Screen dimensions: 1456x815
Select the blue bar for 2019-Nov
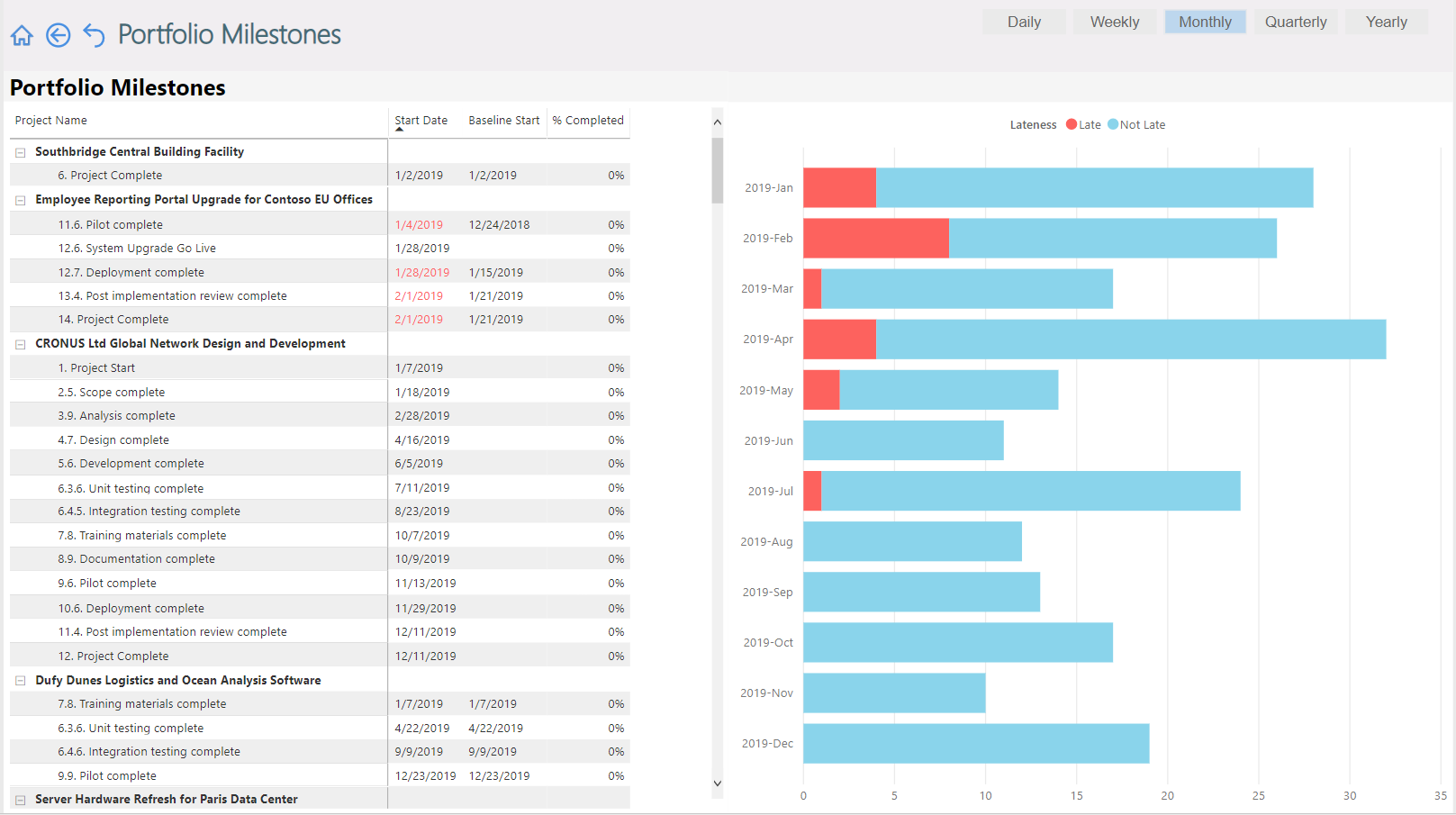[895, 693]
